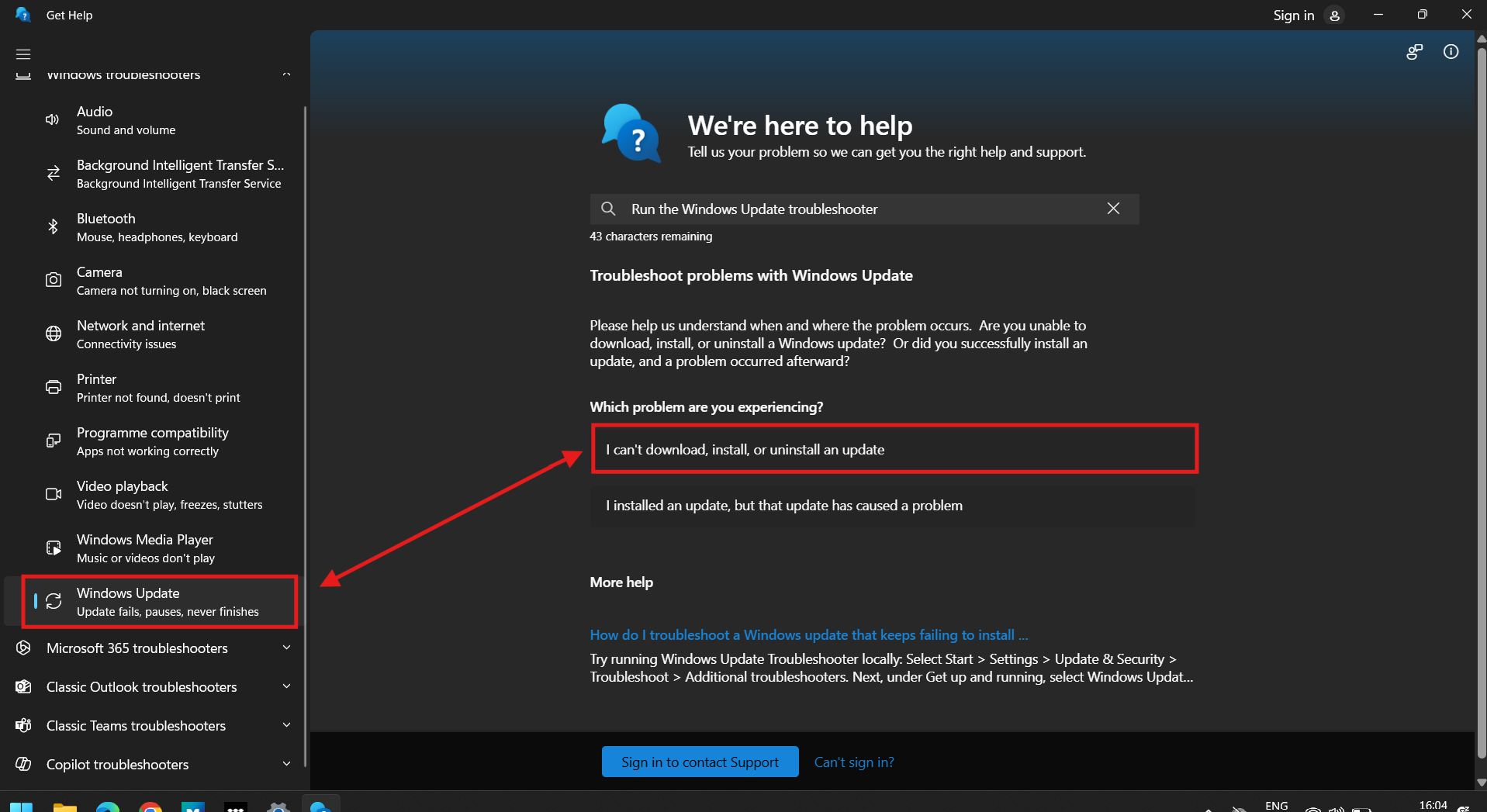Click the Get Help taskbar icon

click(x=320, y=806)
